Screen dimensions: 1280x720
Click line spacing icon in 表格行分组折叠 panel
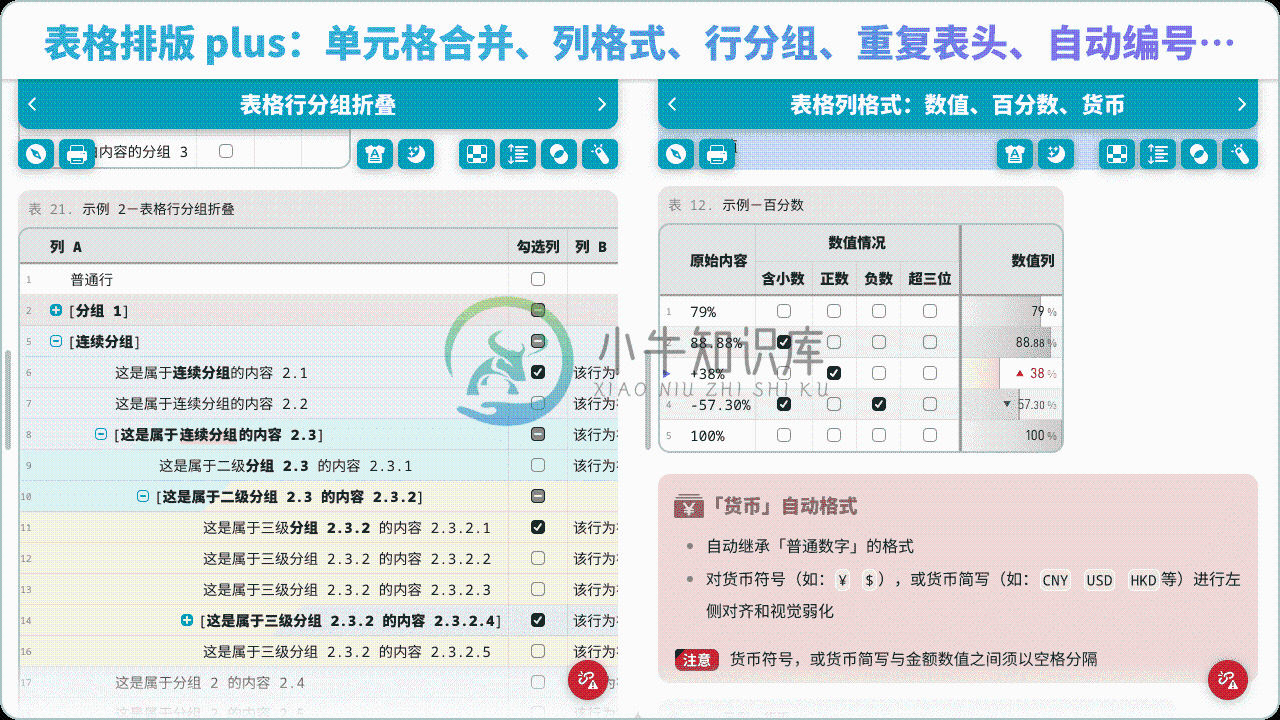(x=517, y=154)
